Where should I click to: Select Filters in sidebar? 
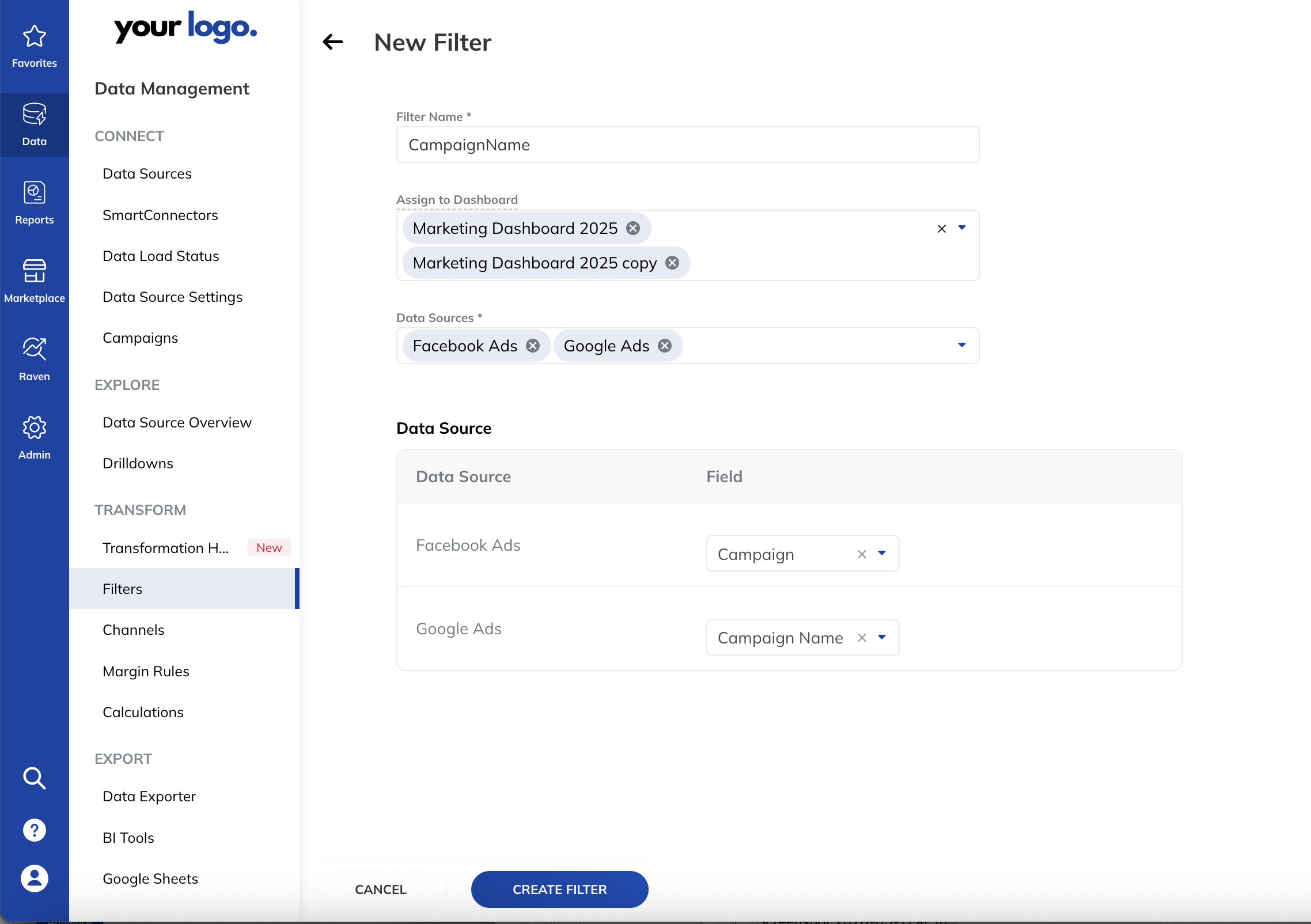184,589
